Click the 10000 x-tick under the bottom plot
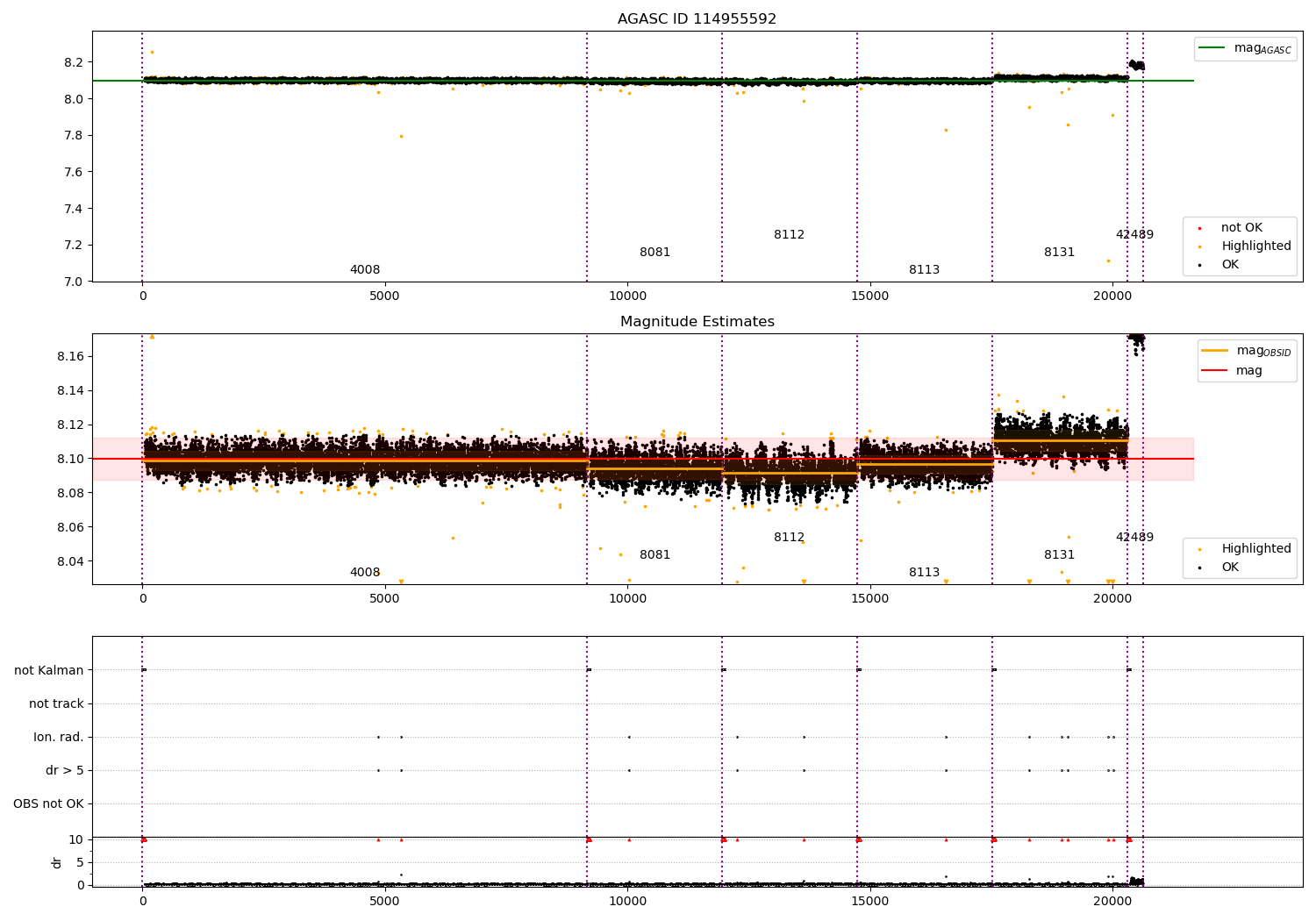This screenshot has height=921, width=1316. (627, 902)
